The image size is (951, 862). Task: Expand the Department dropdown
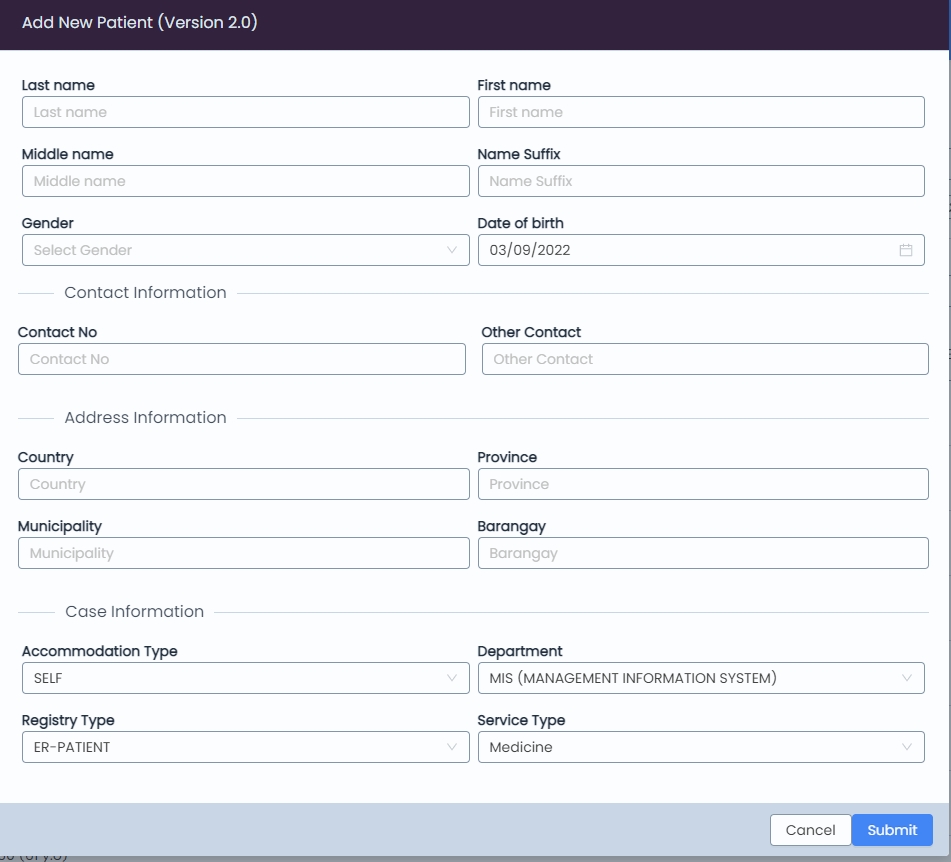click(x=700, y=678)
